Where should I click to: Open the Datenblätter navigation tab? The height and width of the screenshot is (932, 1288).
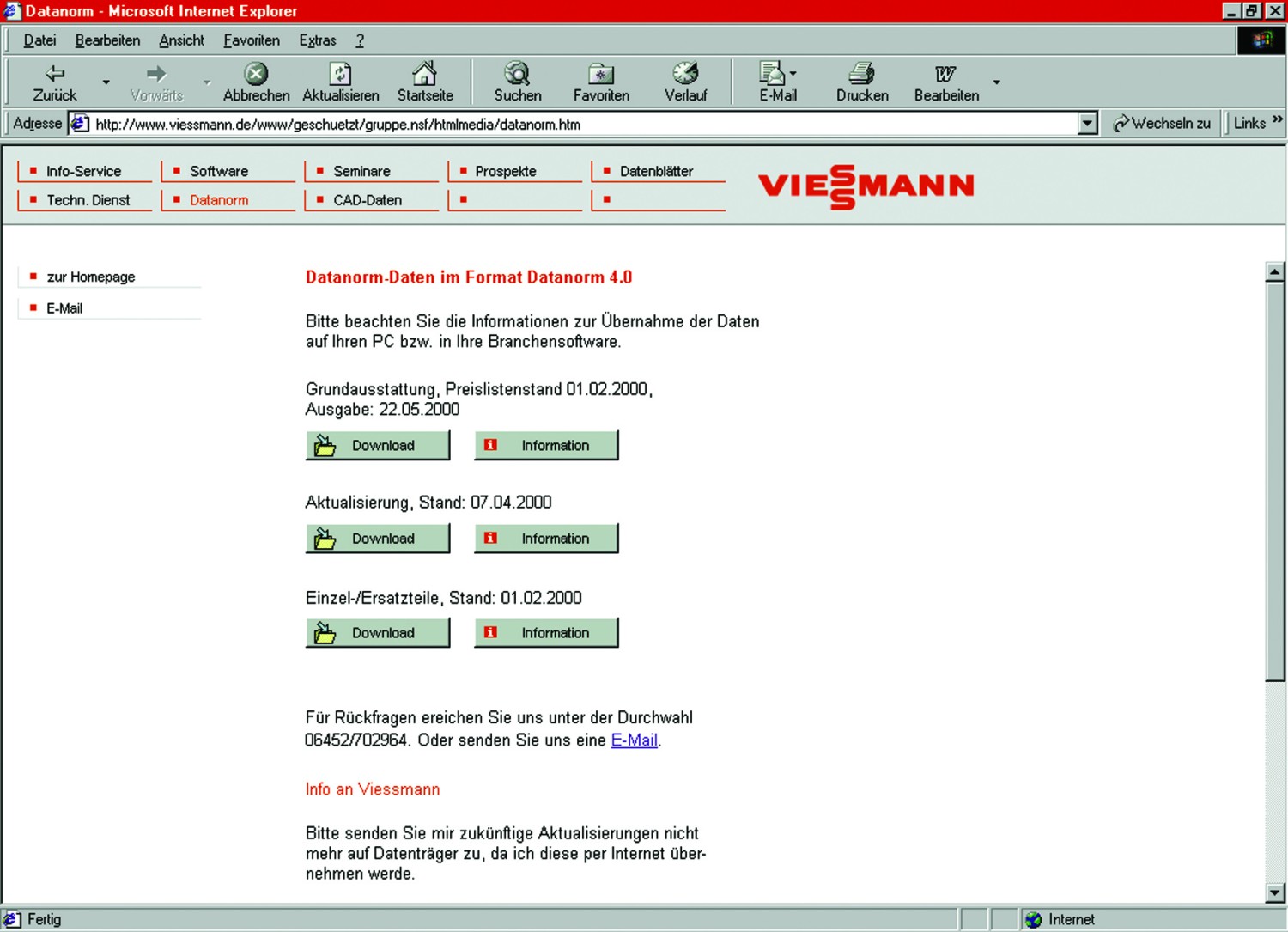(658, 171)
